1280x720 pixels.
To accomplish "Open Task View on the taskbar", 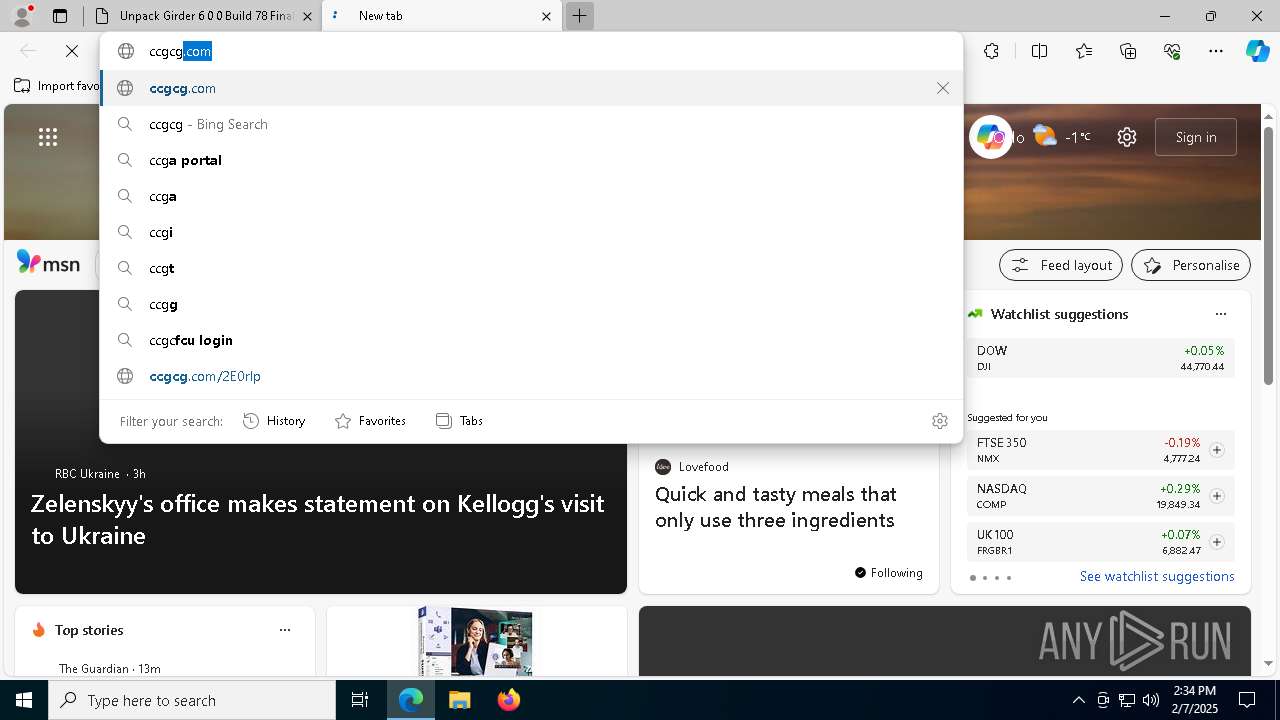I will pyautogui.click(x=360, y=700).
